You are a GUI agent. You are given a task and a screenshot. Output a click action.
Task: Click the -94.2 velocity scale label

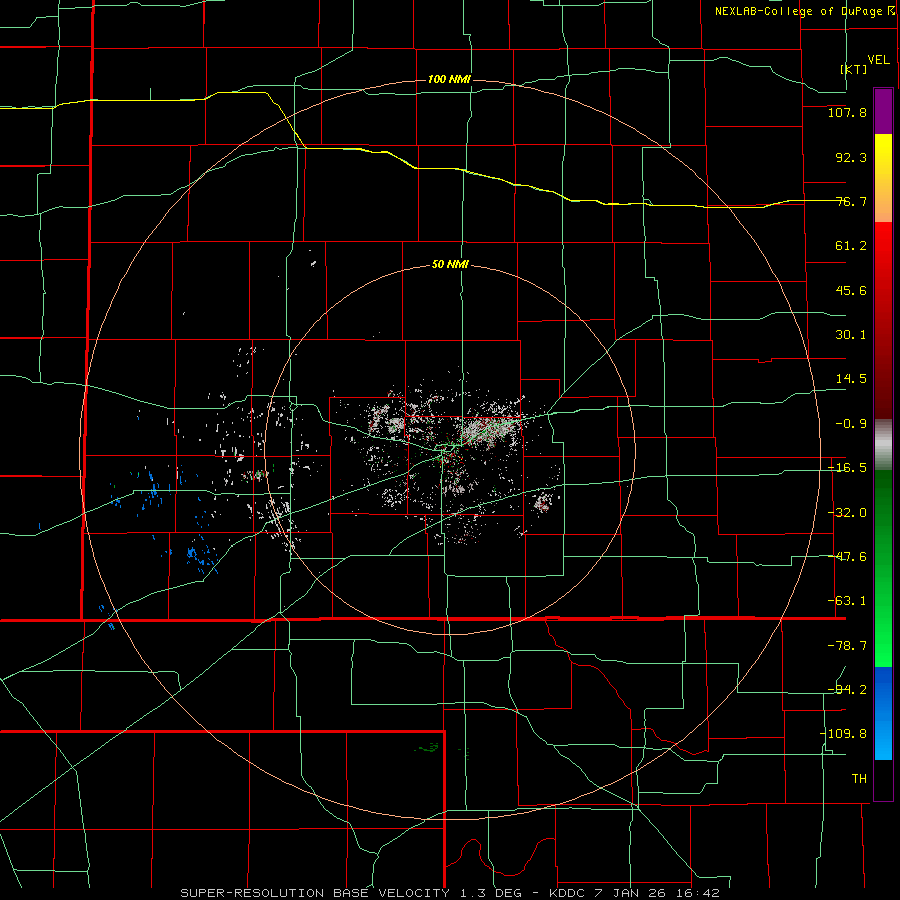847,689
